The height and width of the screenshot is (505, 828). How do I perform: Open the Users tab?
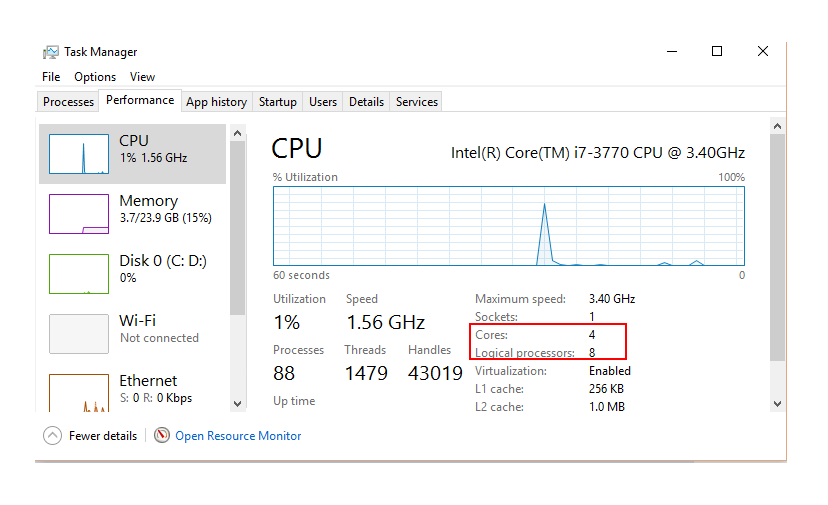tap(323, 102)
